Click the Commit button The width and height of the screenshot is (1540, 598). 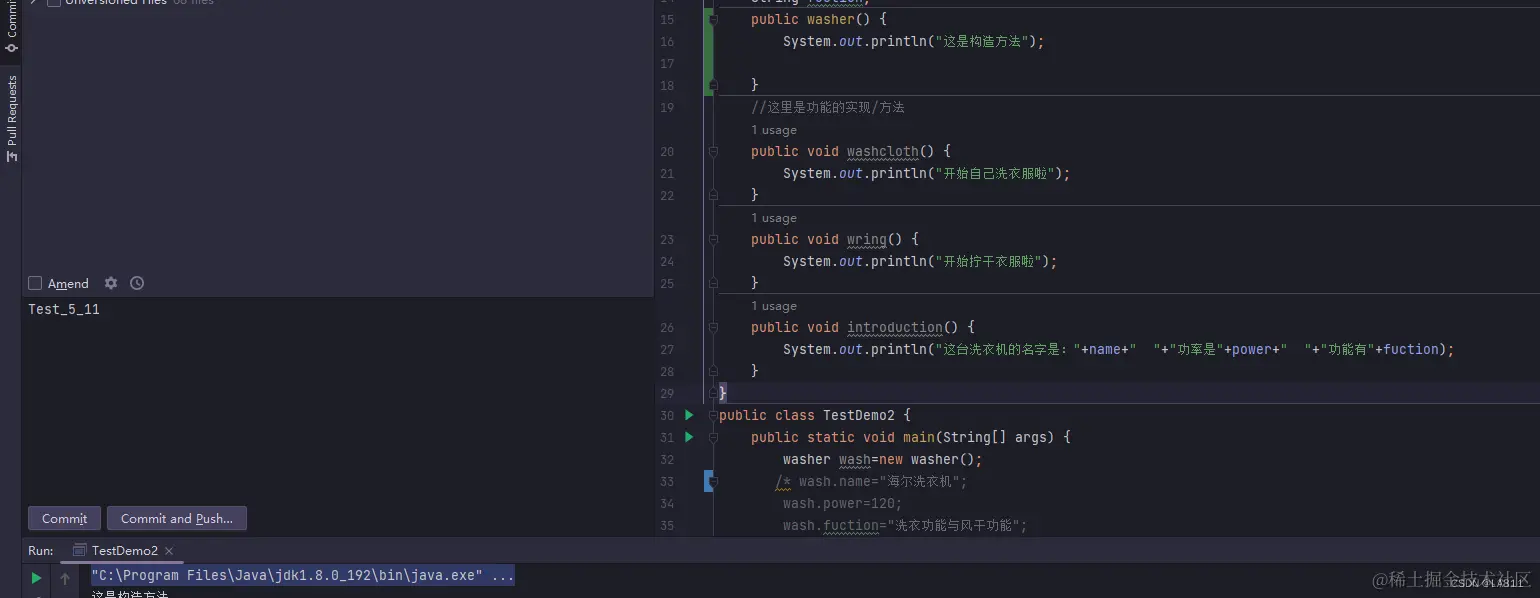pos(65,519)
